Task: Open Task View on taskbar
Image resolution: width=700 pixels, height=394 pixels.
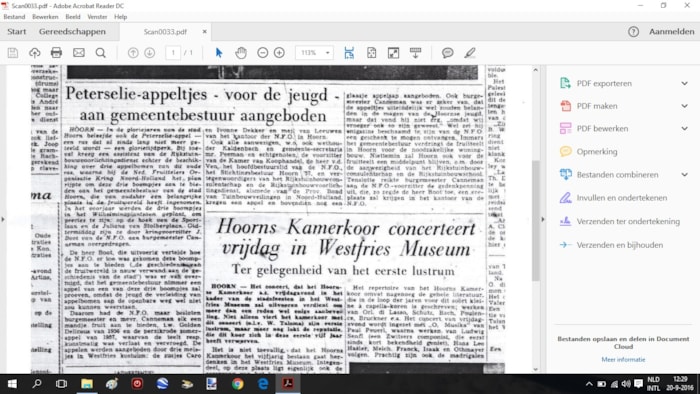Action: (61, 384)
